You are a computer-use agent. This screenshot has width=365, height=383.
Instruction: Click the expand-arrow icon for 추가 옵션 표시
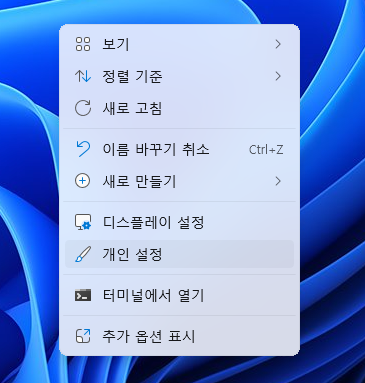83,336
